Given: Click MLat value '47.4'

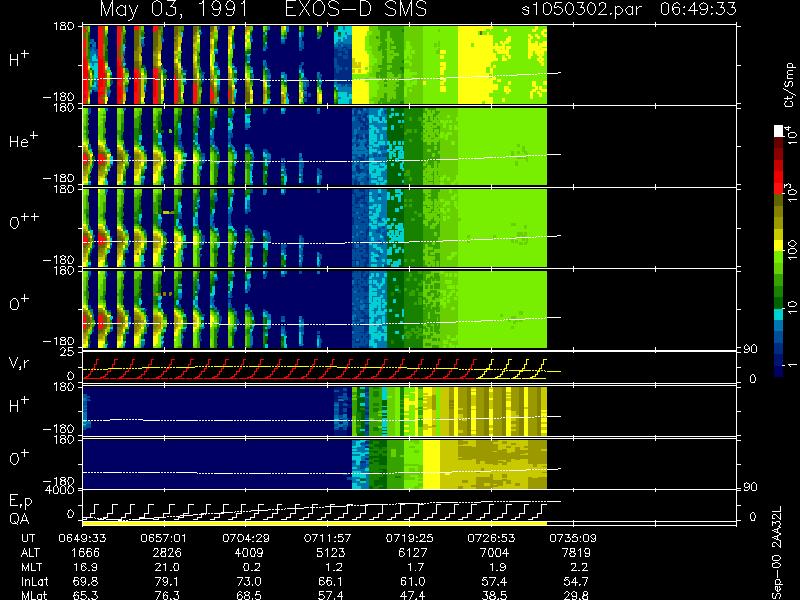Looking at the screenshot, I should point(412,595).
